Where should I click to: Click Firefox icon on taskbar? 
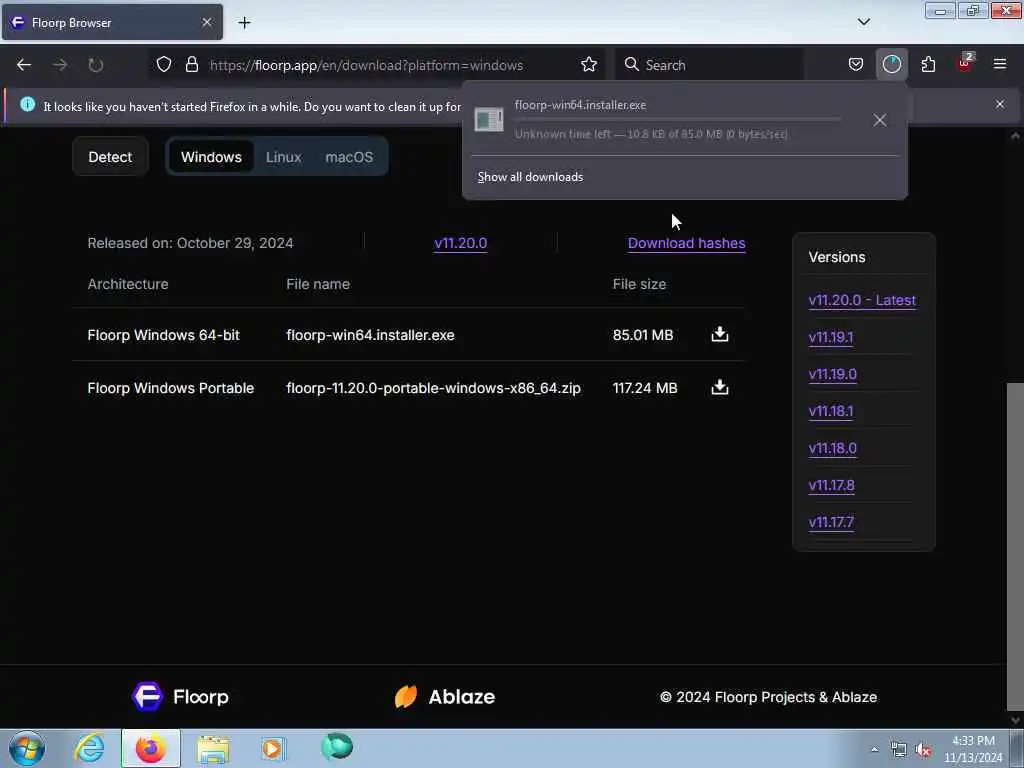[150, 748]
